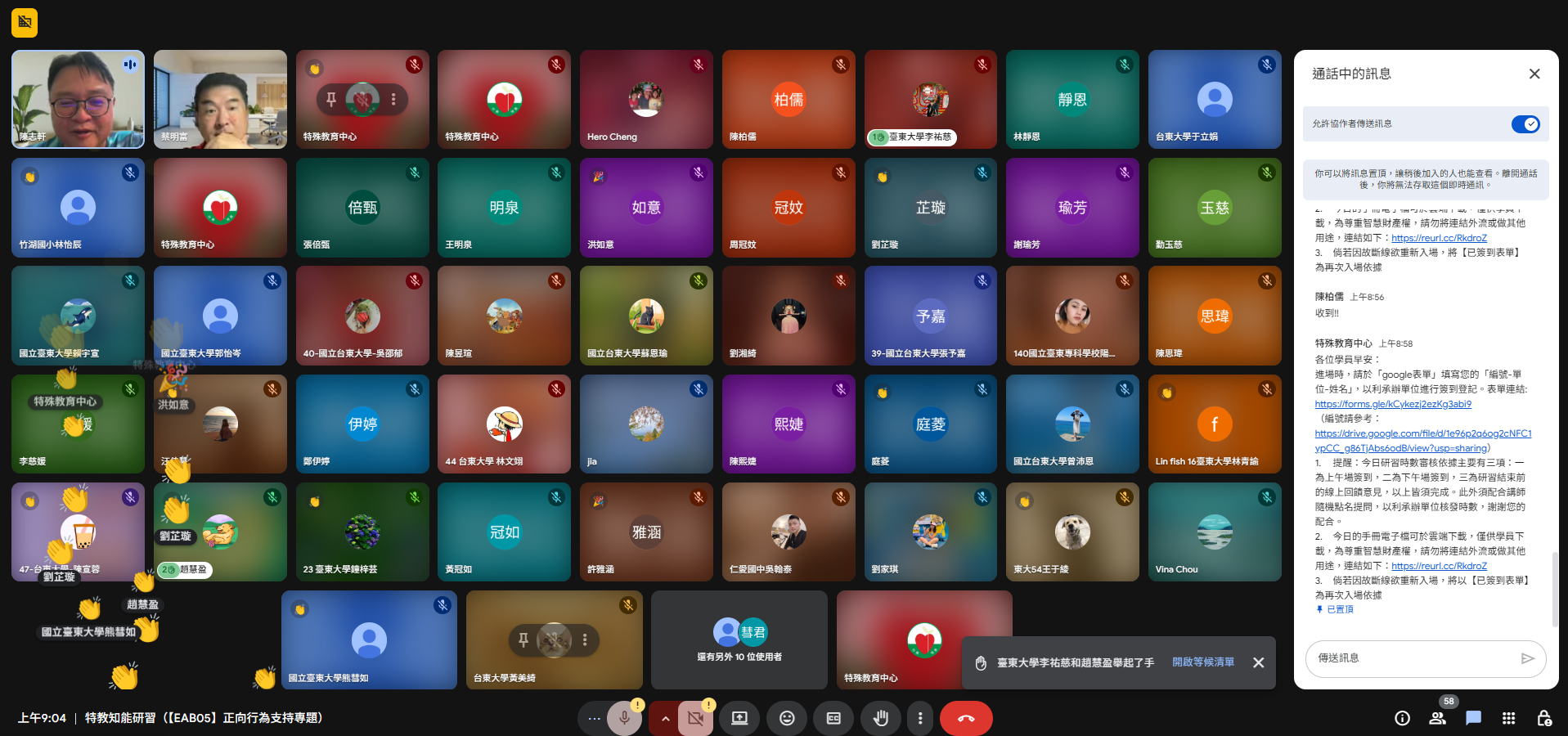Image resolution: width=1568 pixels, height=736 pixels.
Task: Toggle the allow collaborators to send messages switch
Action: pos(1525,124)
